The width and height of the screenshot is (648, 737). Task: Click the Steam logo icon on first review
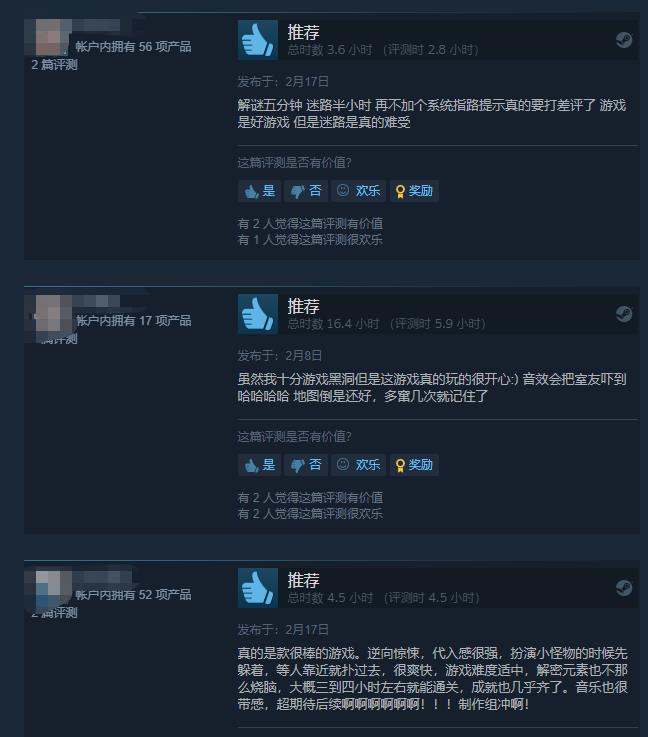pos(624,40)
